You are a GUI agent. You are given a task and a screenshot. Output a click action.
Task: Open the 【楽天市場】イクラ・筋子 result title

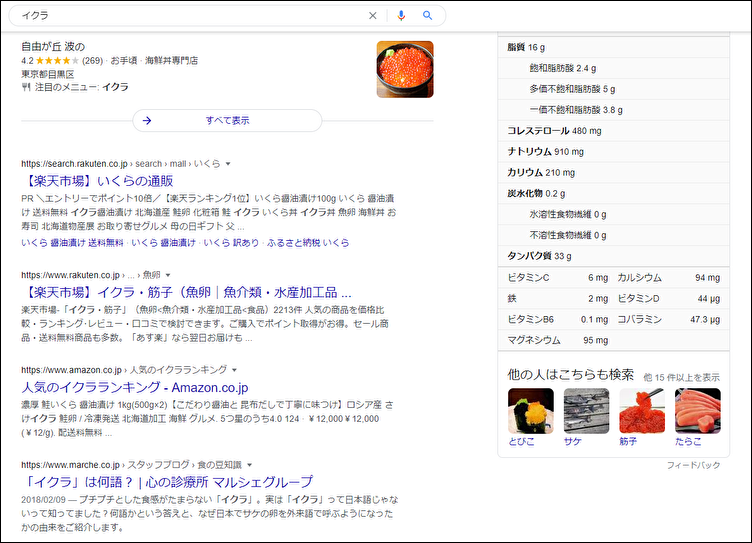(187, 292)
